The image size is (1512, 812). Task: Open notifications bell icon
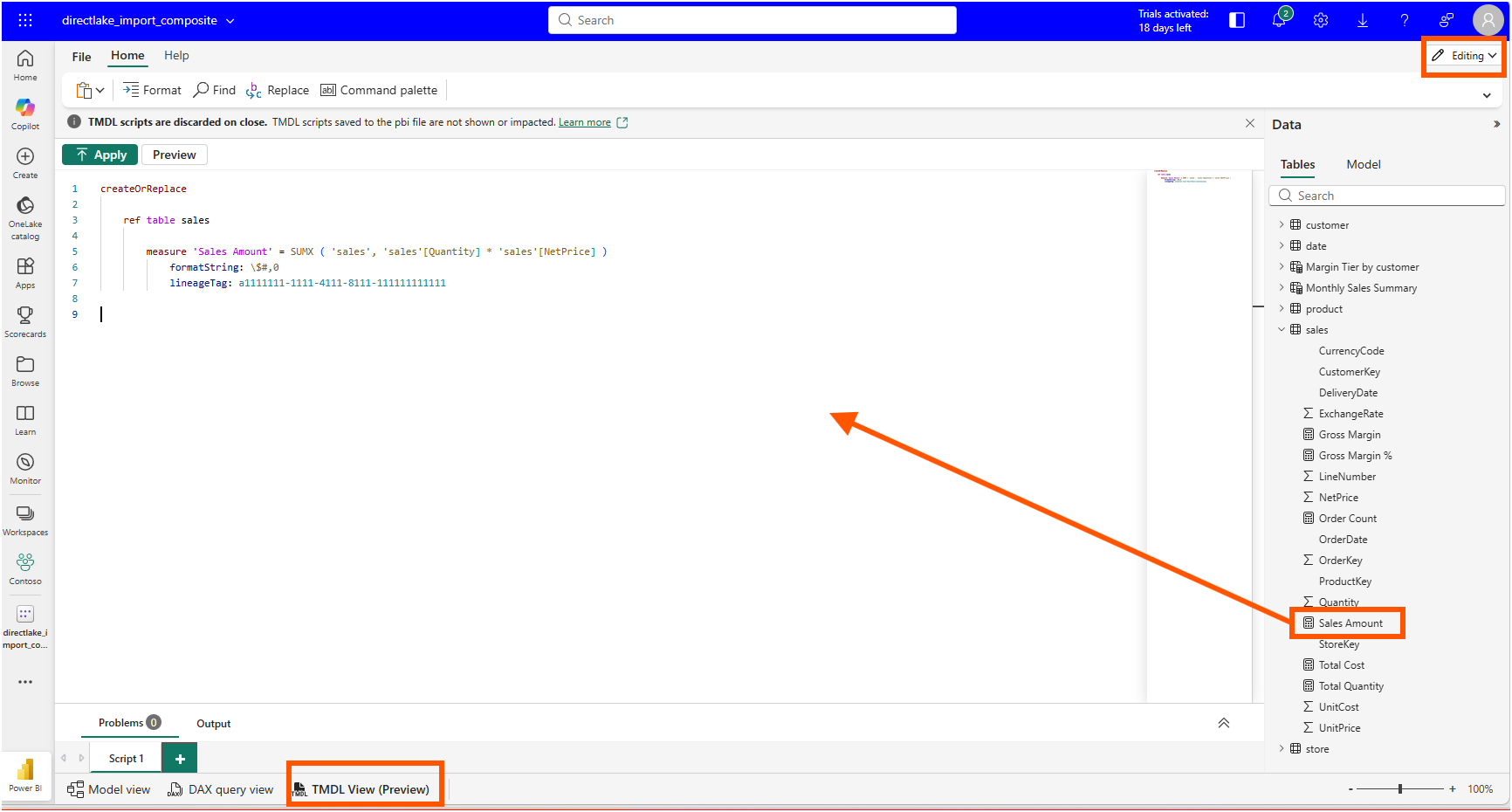coord(1280,20)
